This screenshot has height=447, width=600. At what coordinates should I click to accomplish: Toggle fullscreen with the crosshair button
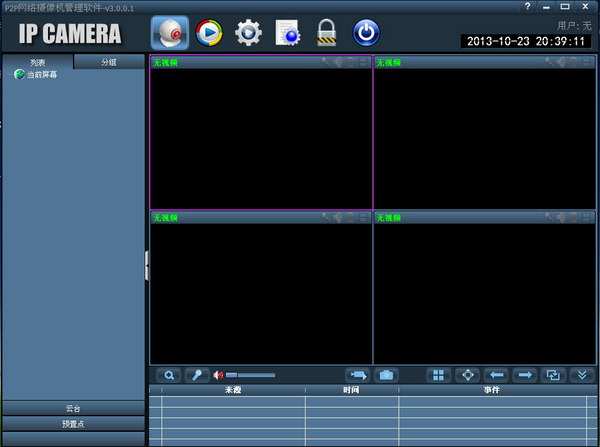pos(467,375)
